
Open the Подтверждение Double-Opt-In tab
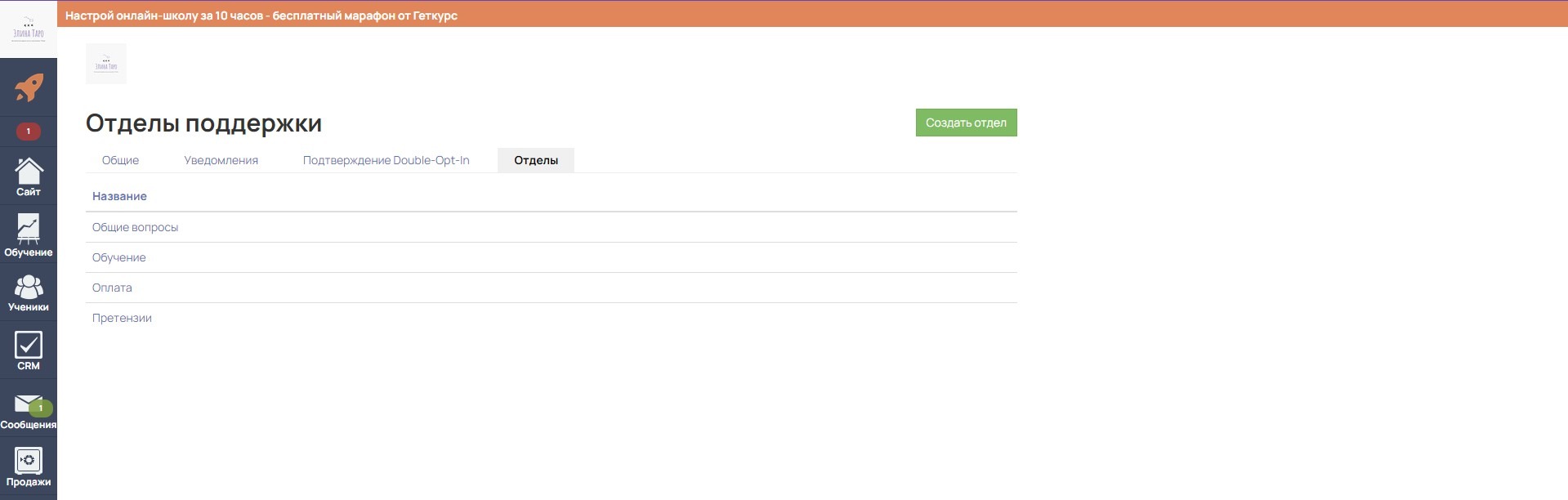click(x=386, y=160)
